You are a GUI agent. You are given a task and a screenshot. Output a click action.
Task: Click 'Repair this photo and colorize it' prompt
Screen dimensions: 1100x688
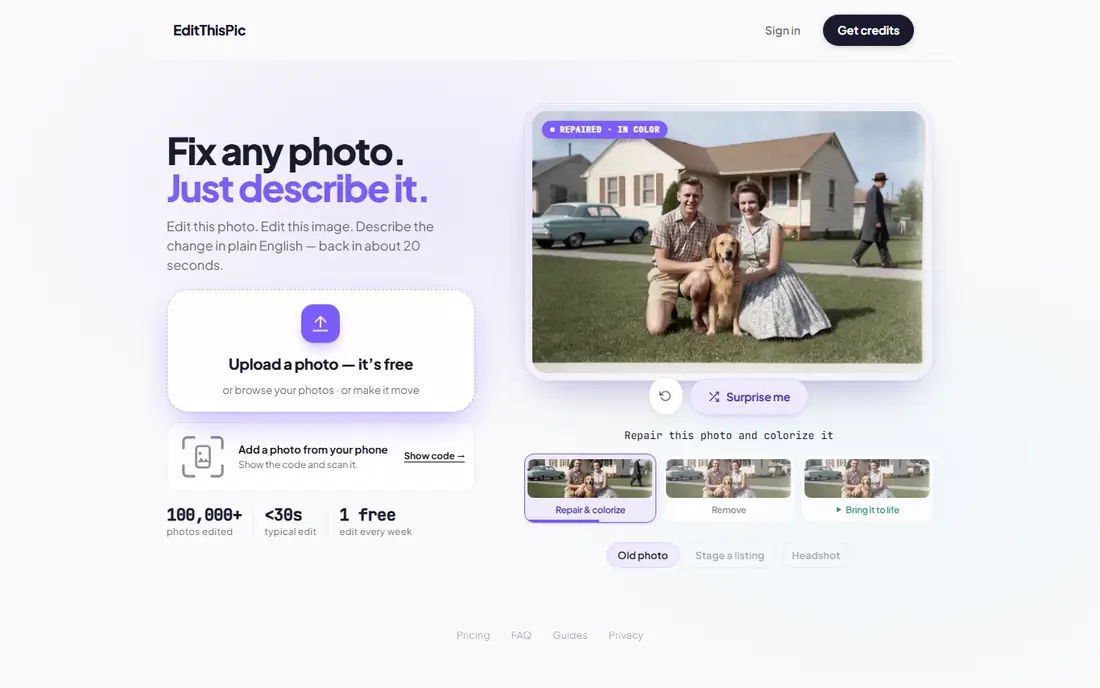coord(728,436)
